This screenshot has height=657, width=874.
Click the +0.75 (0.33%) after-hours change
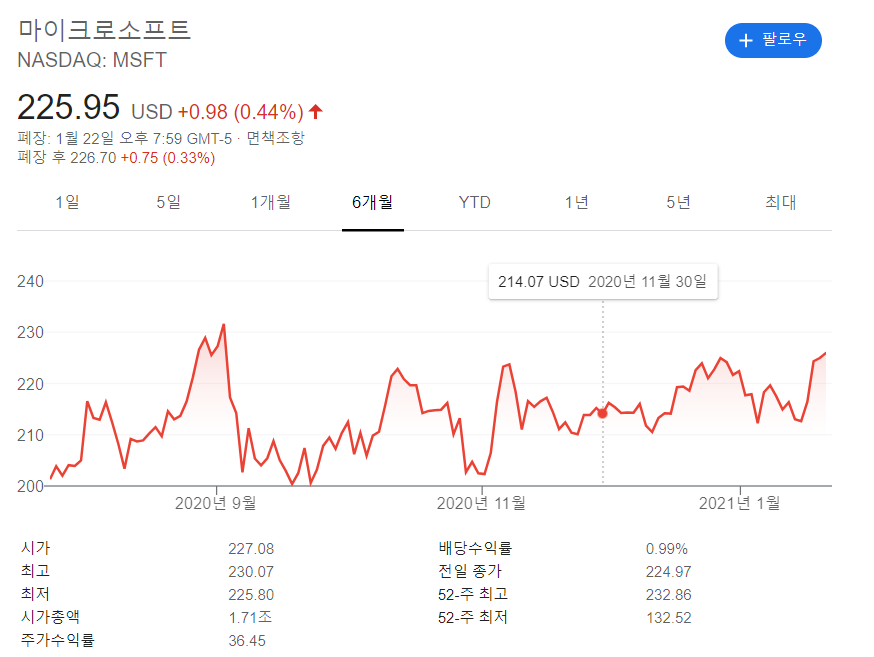168,158
